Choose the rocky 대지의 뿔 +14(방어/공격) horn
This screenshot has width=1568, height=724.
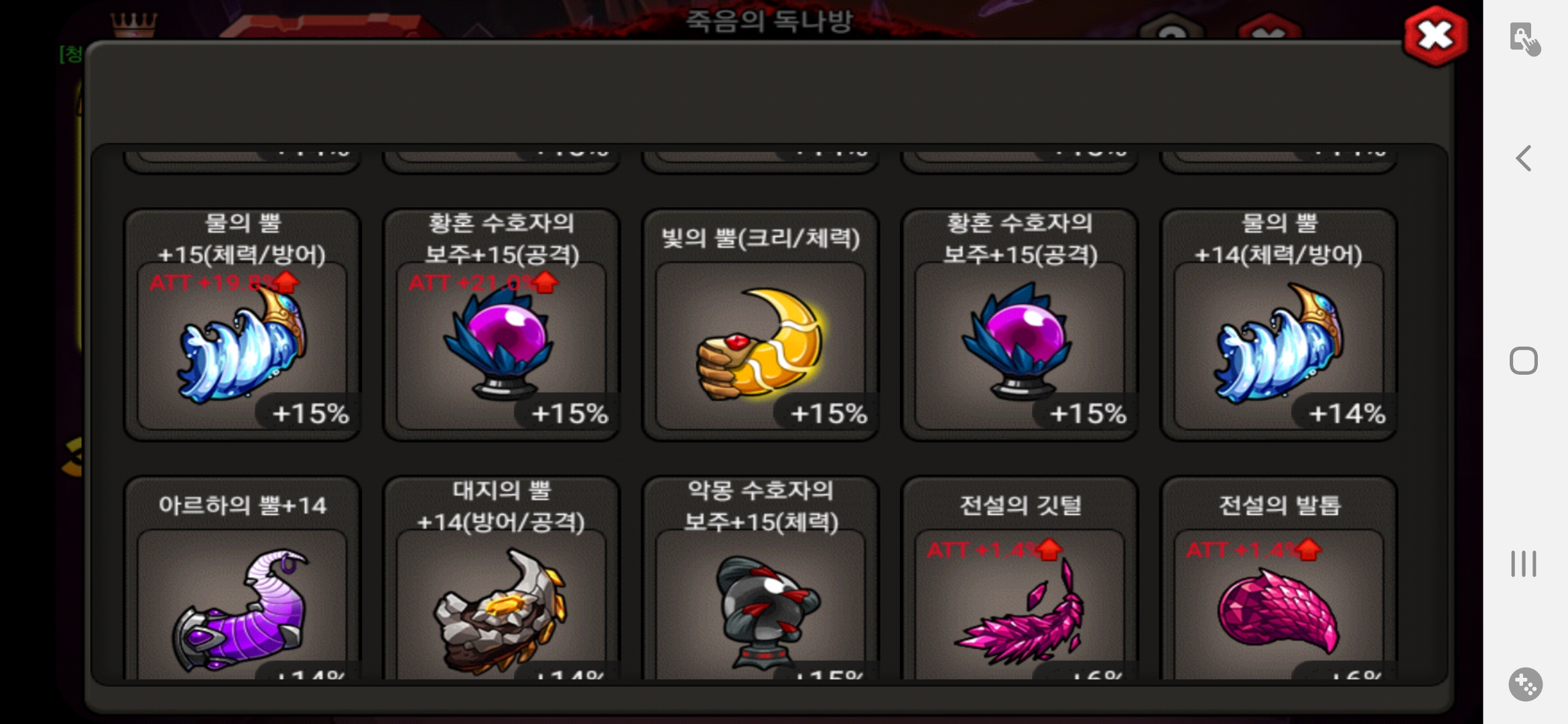tap(501, 578)
